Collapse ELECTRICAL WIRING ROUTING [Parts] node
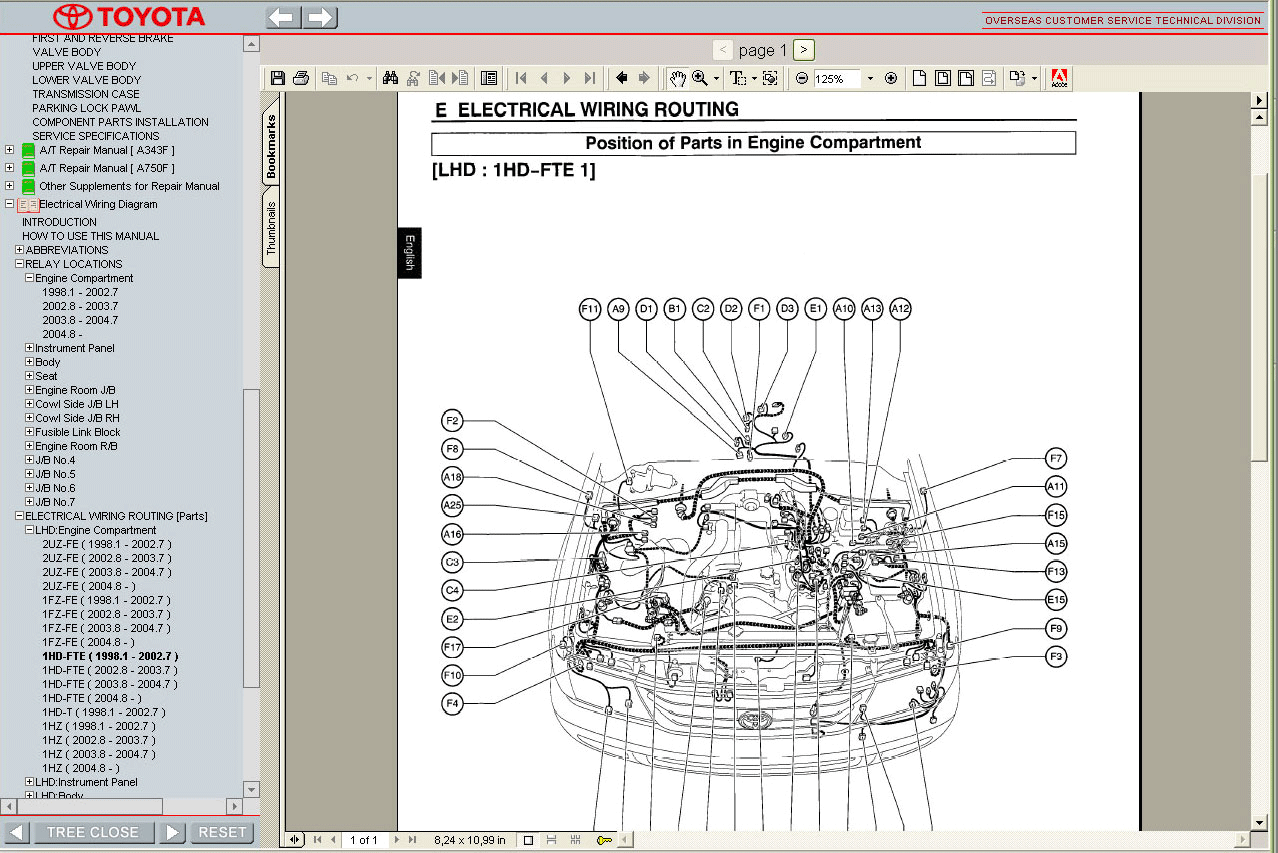1278x853 pixels. click(x=19, y=516)
